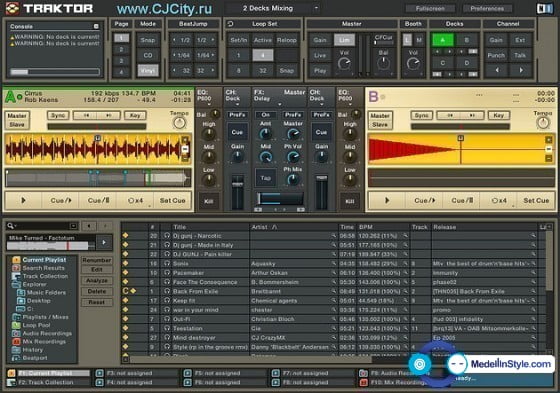Screen dimensions: 560x393
Task: Adjust left channel volume fader
Action: click(x=237, y=184)
